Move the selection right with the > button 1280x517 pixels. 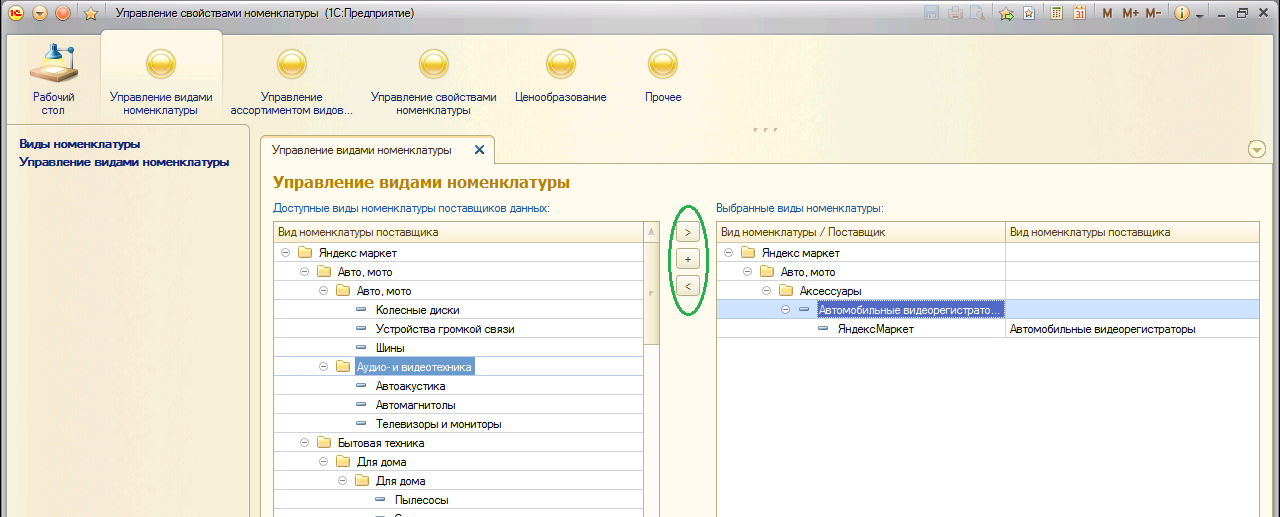click(x=688, y=232)
